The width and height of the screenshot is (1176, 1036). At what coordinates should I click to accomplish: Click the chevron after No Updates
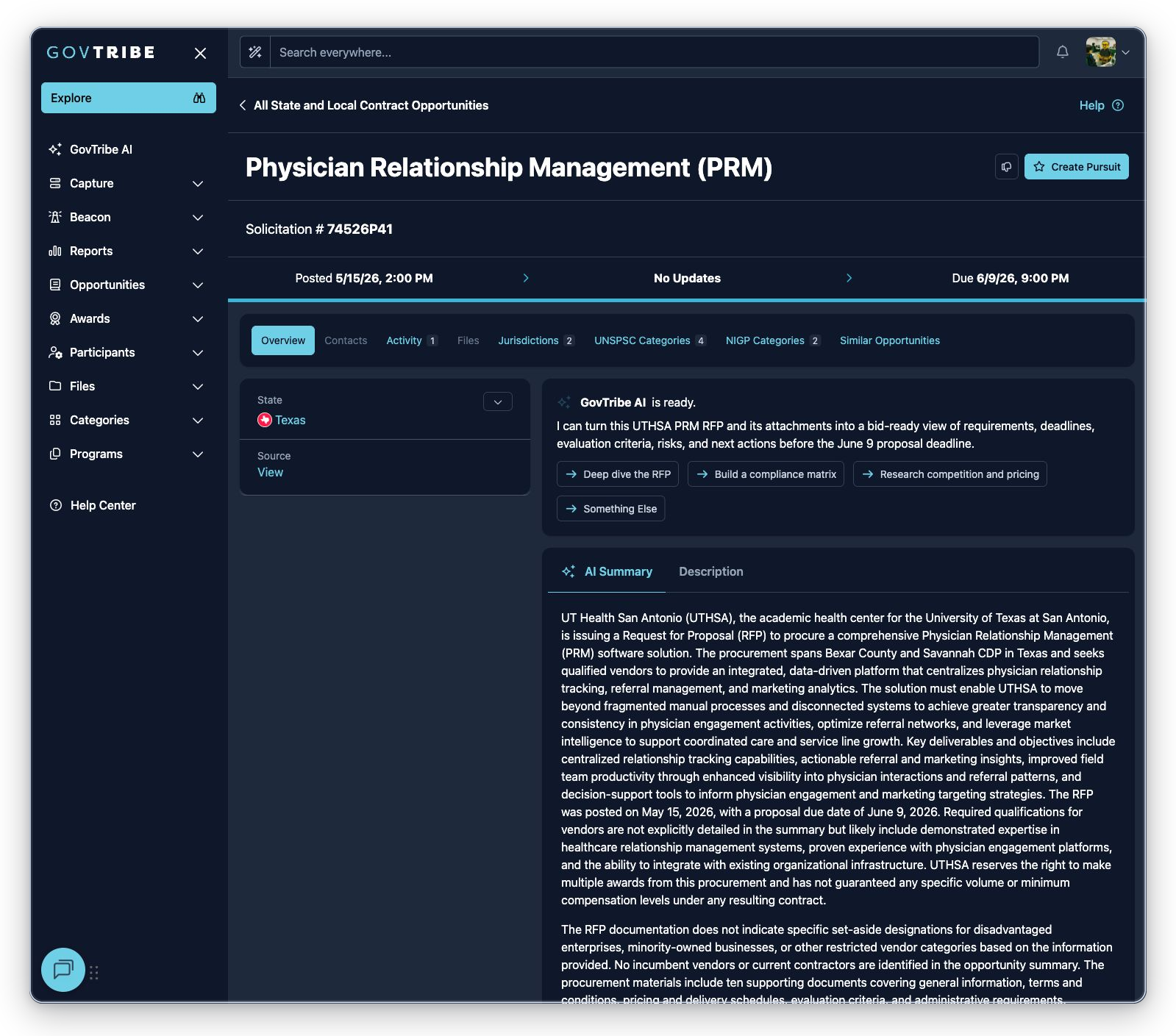(x=849, y=278)
